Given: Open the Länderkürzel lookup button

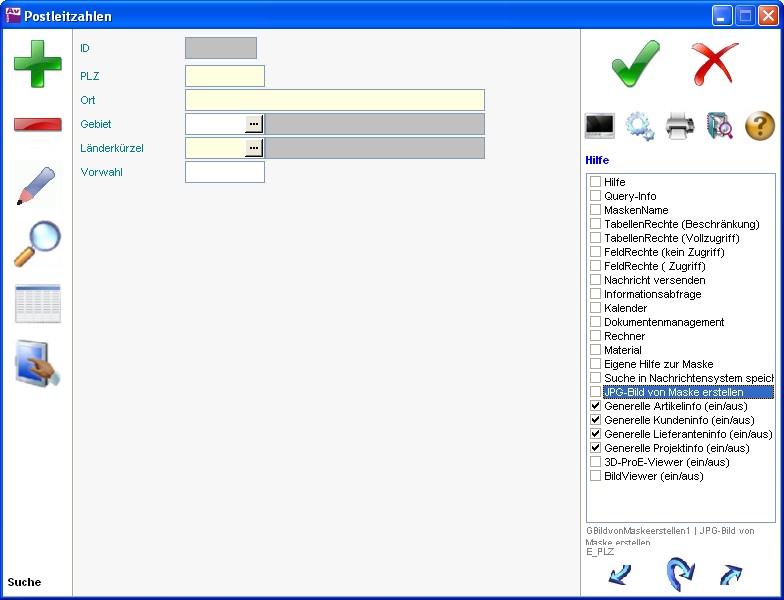Looking at the screenshot, I should coord(254,148).
